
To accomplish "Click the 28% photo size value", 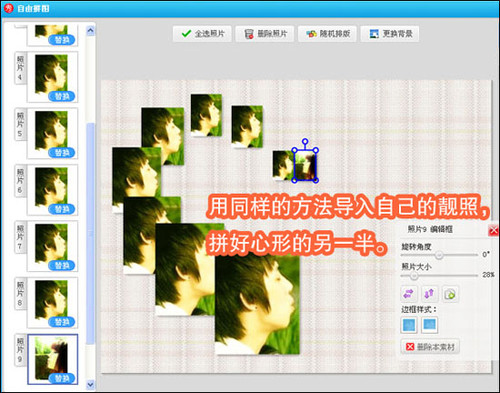I will 488,275.
